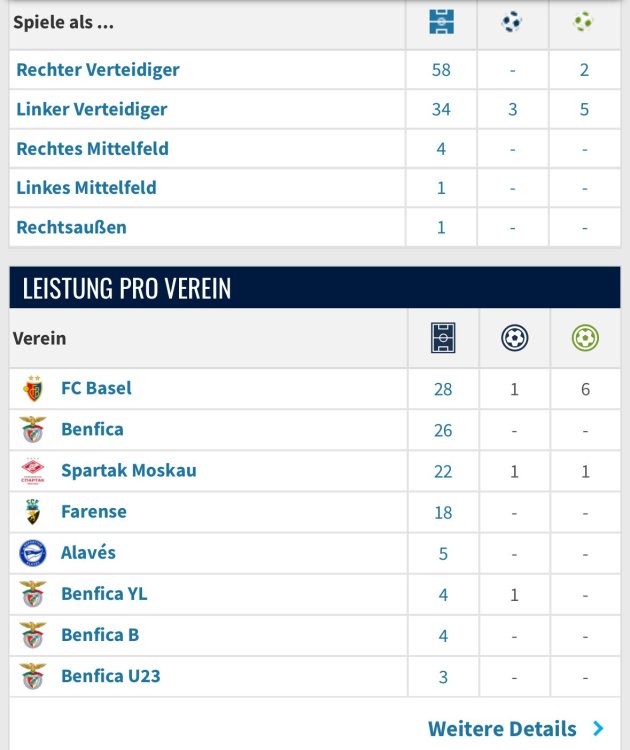Open the Spartak Moskau club name link
Screen dimensions: 630x750
[128, 471]
